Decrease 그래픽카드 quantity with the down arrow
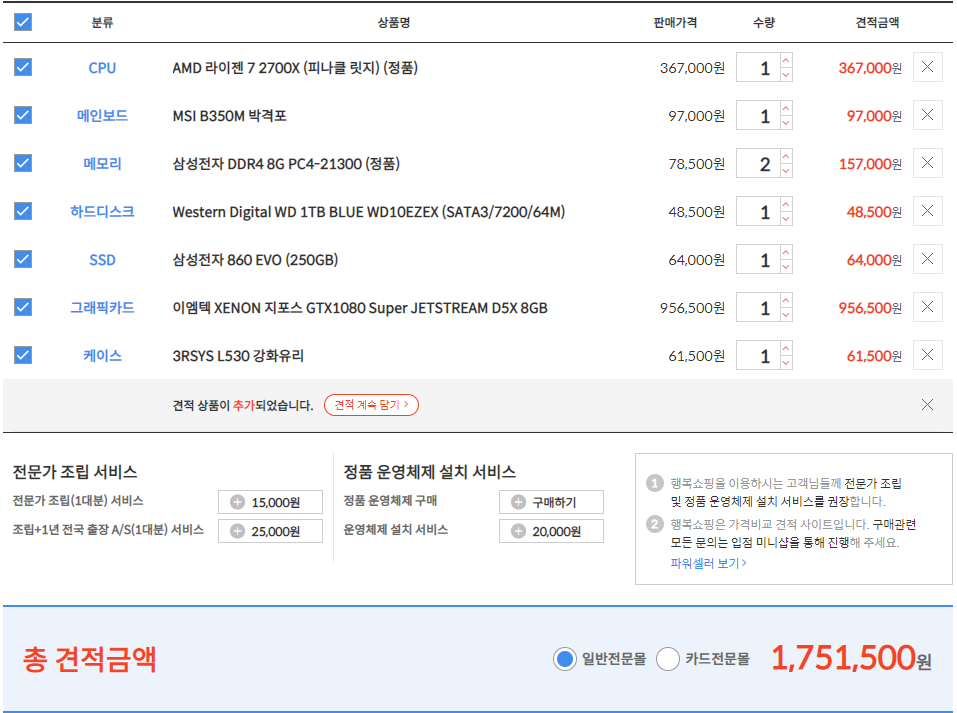The height and width of the screenshot is (713, 957). click(x=786, y=315)
